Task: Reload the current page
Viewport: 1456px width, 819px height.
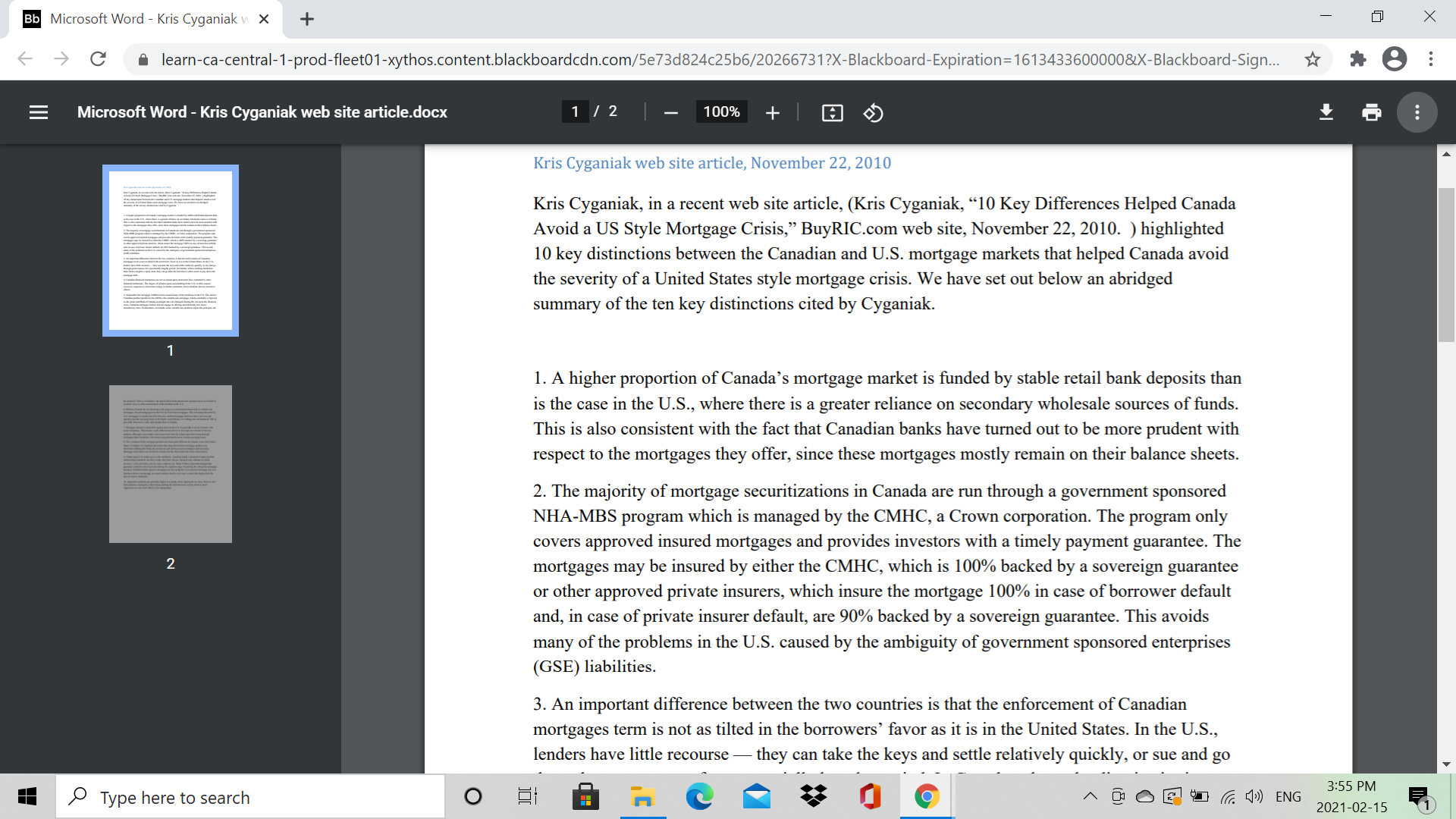Action: (x=98, y=58)
